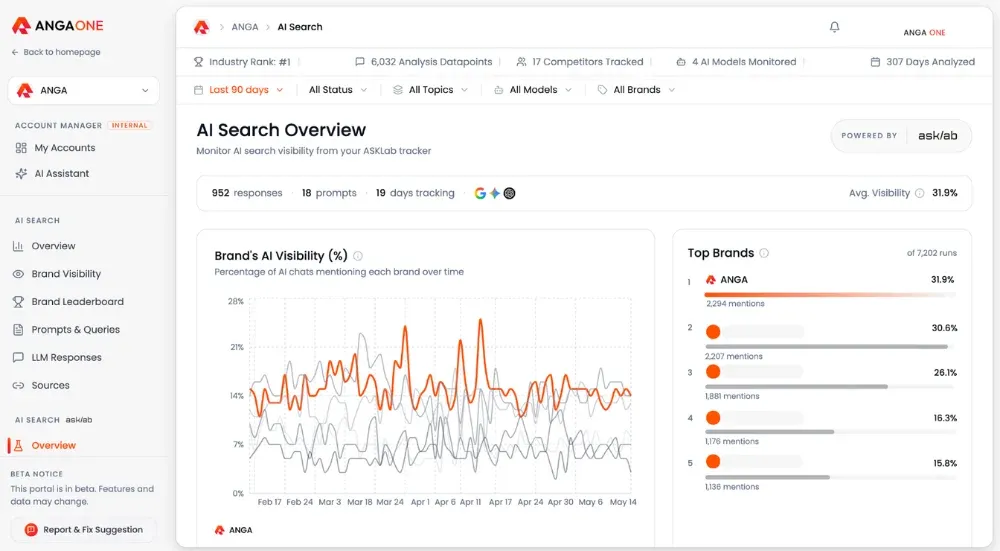Click info icon beside Brand's AI Visibility
This screenshot has height=551, width=1000.
pos(358,256)
